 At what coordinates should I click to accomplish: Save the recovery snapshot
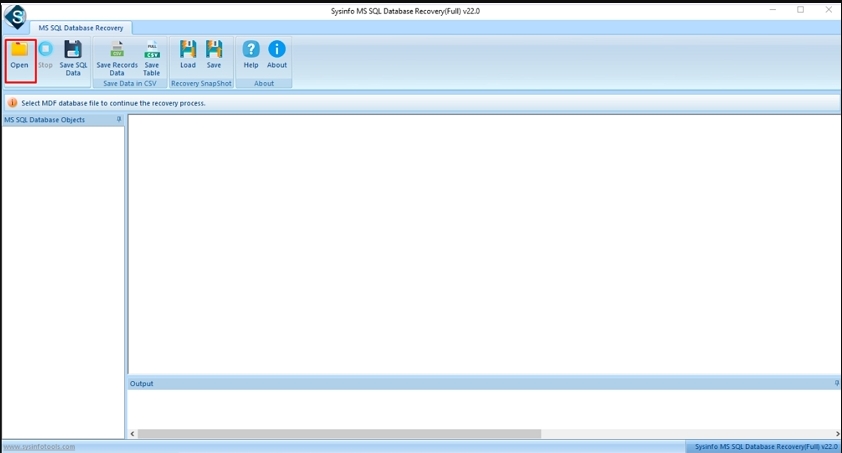point(214,55)
